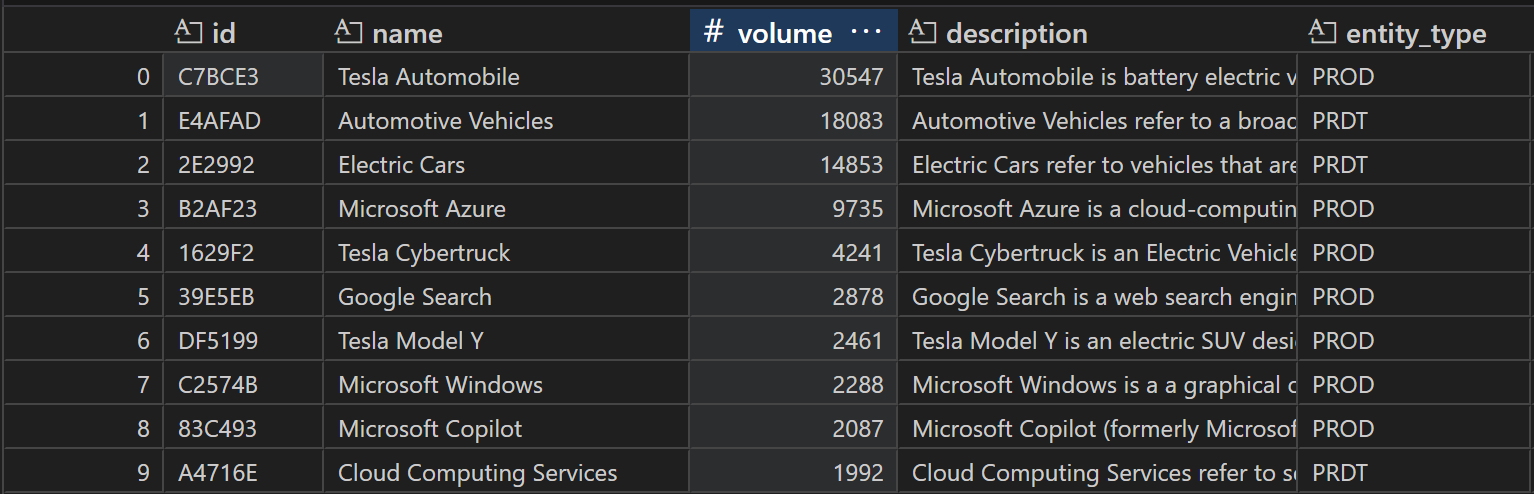Select the Tesla Model Y name cell
1534x494 pixels.
[506, 341]
